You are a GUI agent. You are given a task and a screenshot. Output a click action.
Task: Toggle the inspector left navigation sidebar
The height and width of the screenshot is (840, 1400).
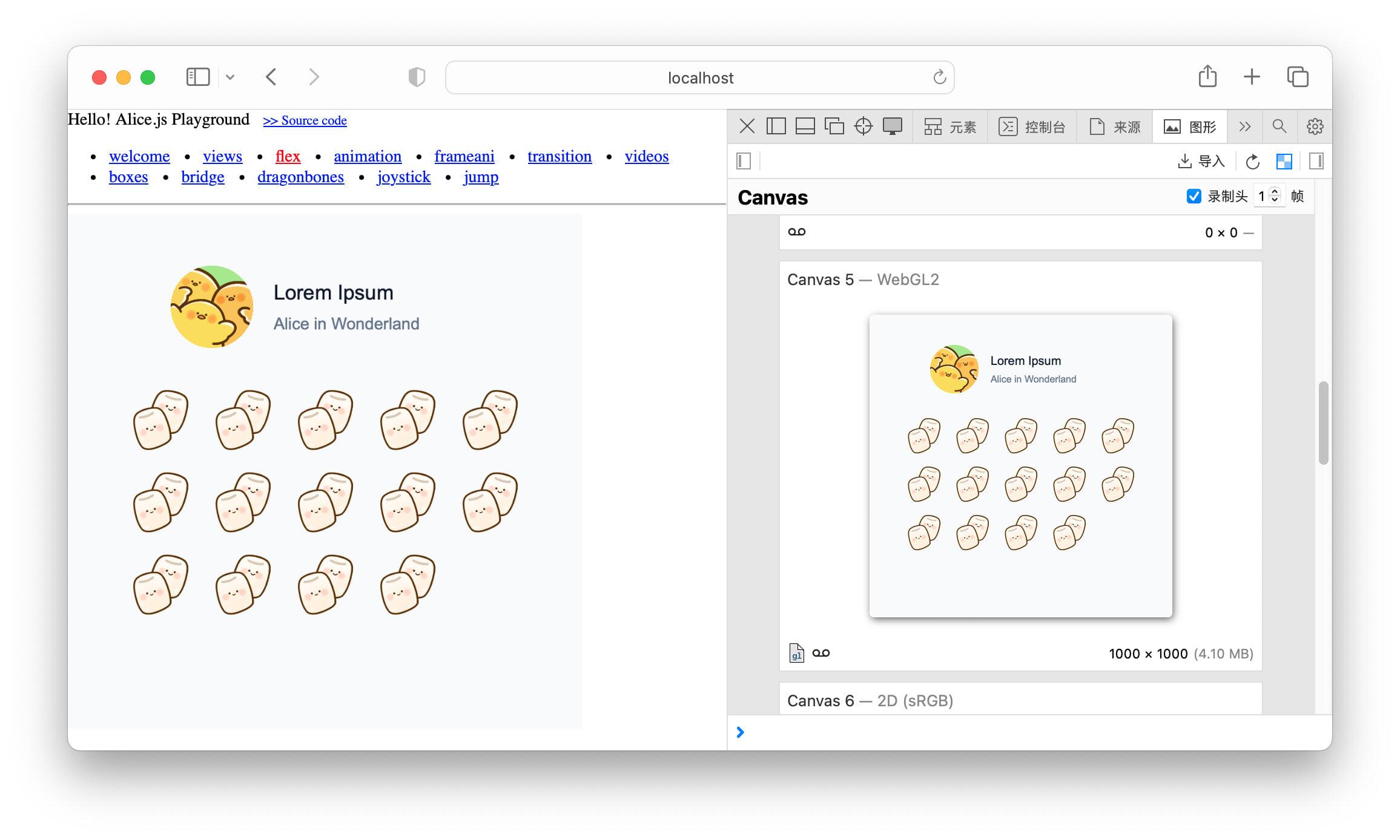pyautogui.click(x=744, y=162)
